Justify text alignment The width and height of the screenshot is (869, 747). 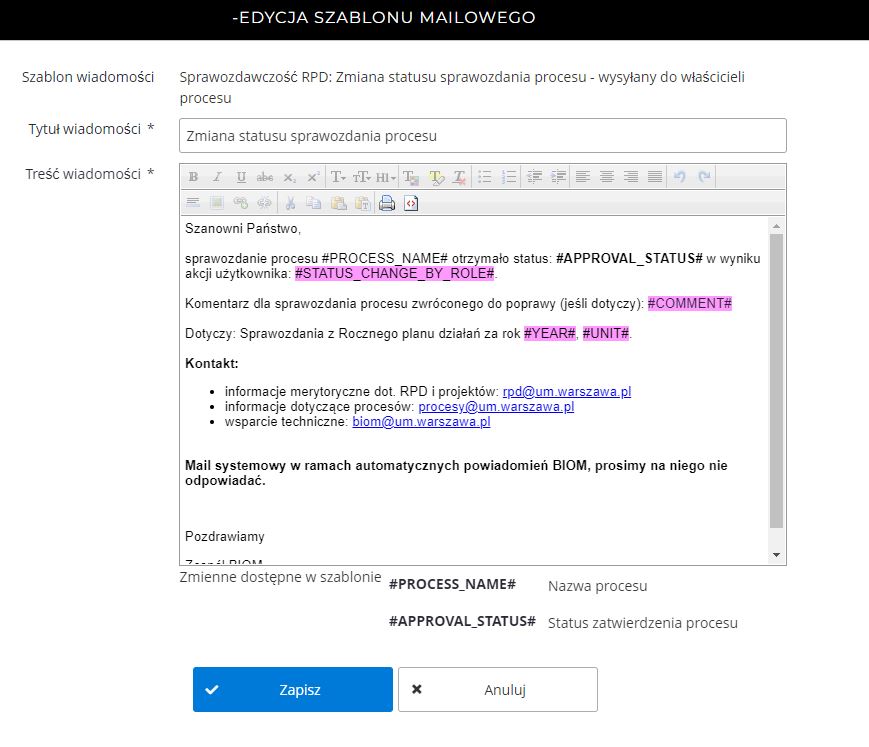655,177
